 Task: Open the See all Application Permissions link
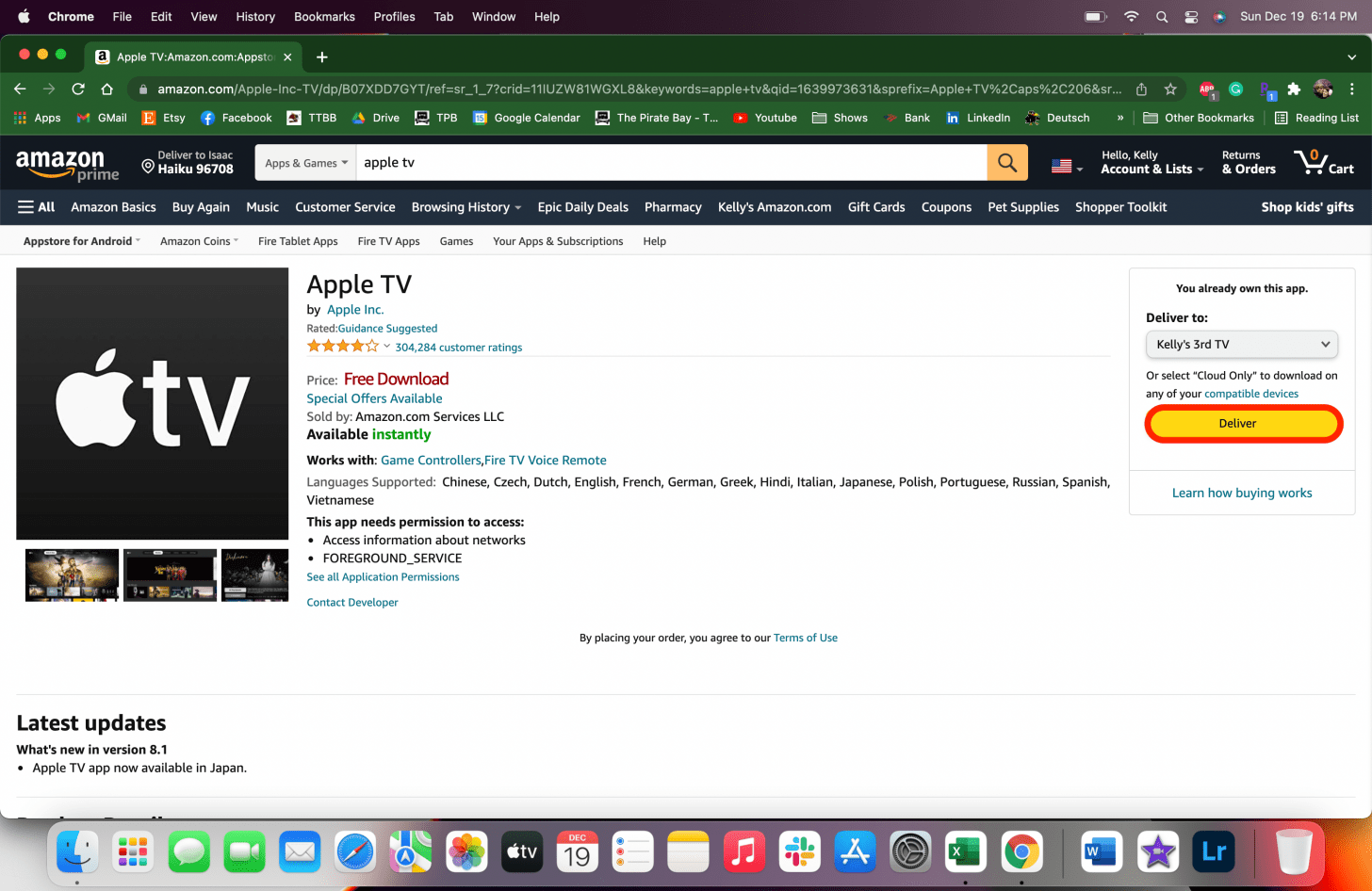point(383,577)
